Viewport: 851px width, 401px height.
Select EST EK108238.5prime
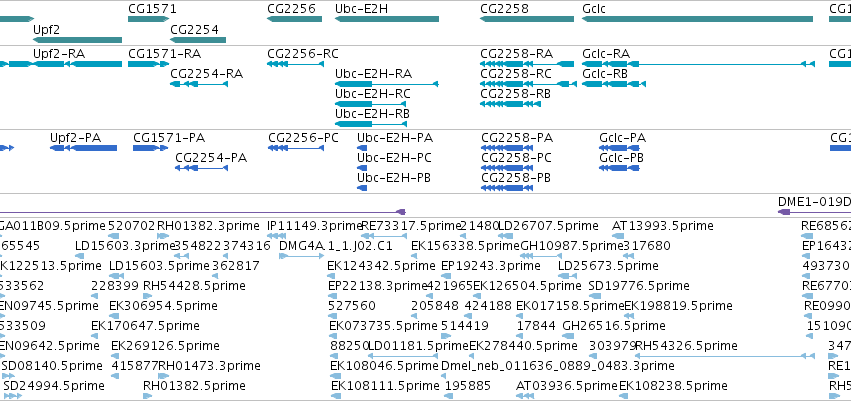(673, 386)
